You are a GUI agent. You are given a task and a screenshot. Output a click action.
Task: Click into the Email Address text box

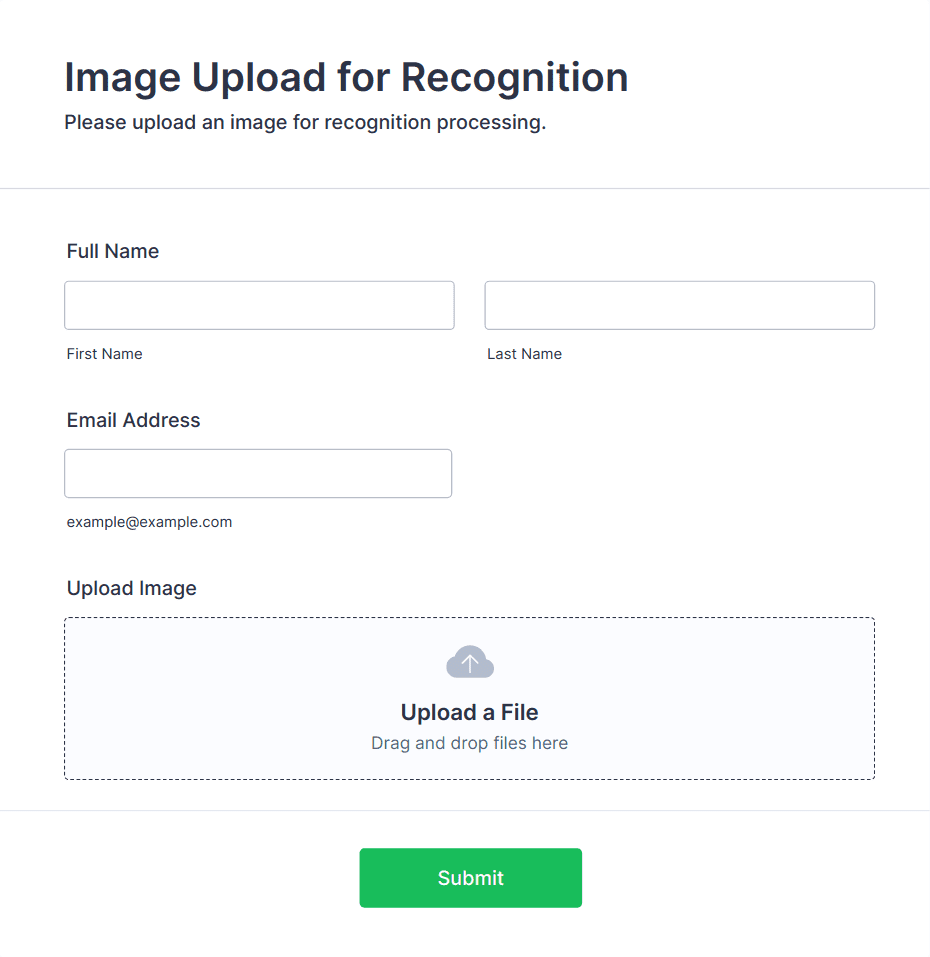click(x=258, y=473)
